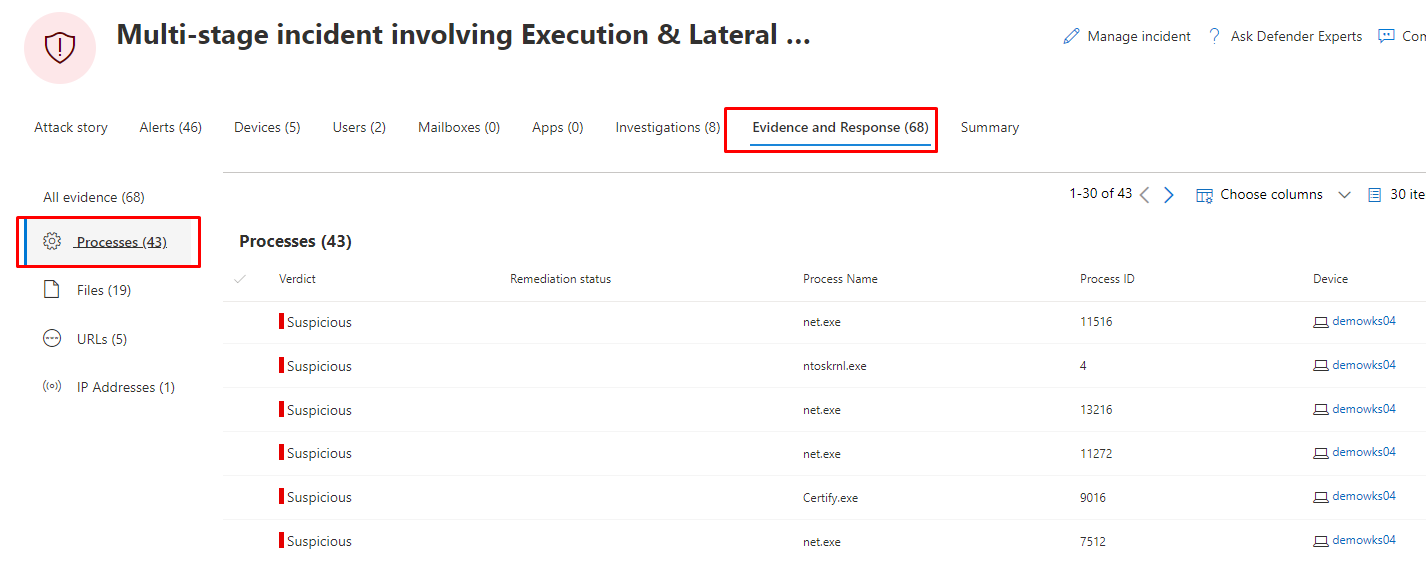Open the URLs evidence category
Viewport: 1426px width, 561px height.
(101, 339)
